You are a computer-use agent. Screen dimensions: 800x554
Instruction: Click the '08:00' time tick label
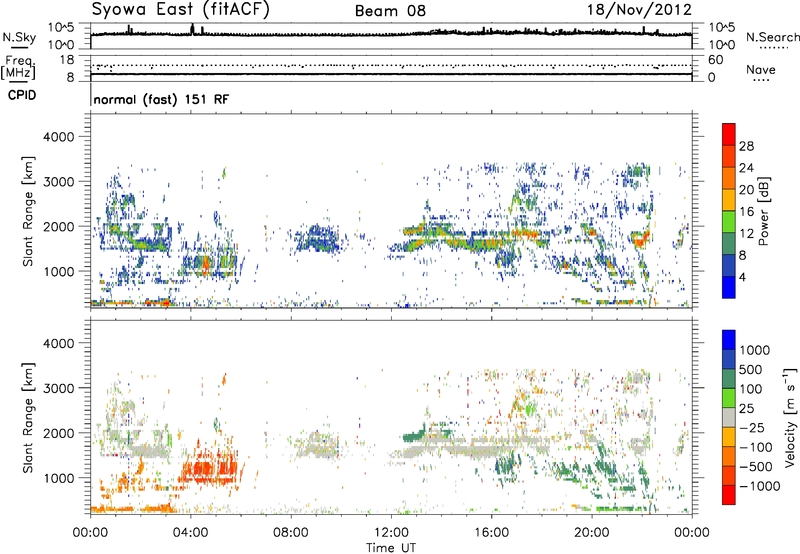click(x=291, y=533)
